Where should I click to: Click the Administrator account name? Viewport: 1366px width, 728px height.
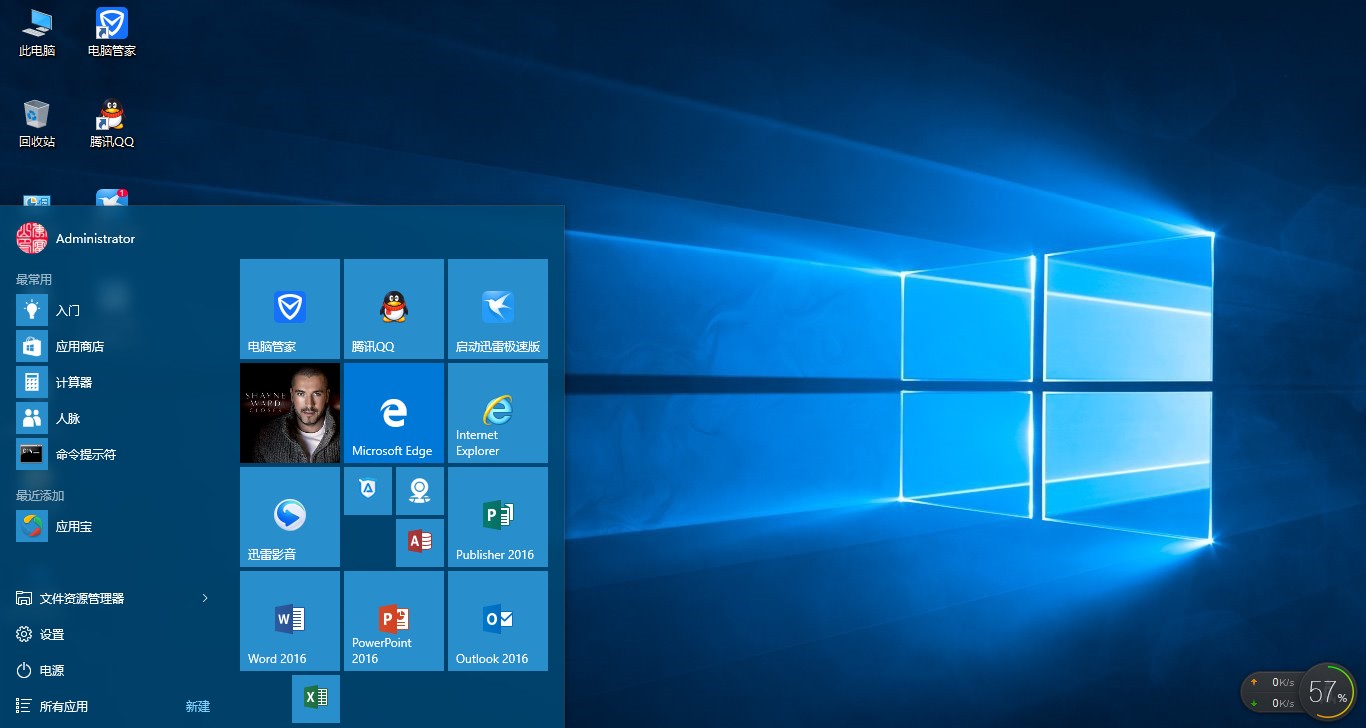click(x=95, y=239)
